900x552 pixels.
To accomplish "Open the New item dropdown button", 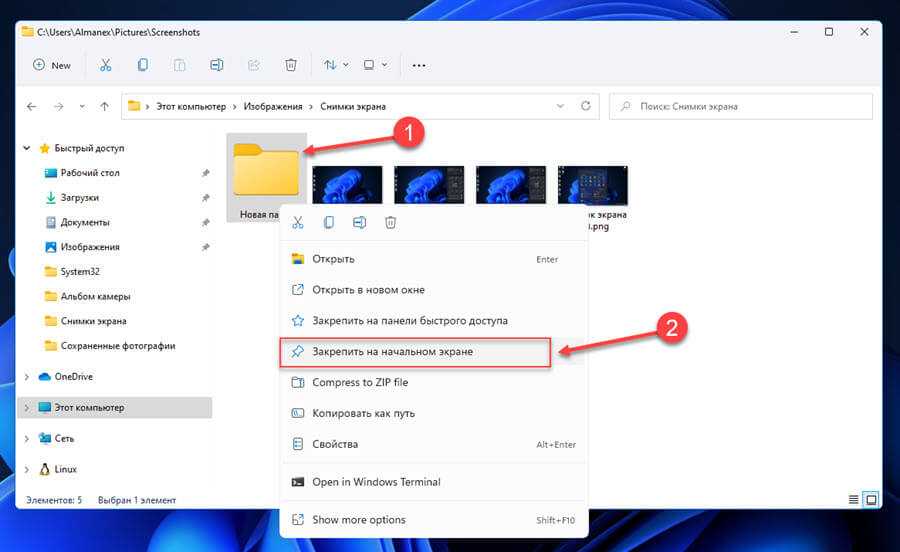I will click(x=52, y=65).
